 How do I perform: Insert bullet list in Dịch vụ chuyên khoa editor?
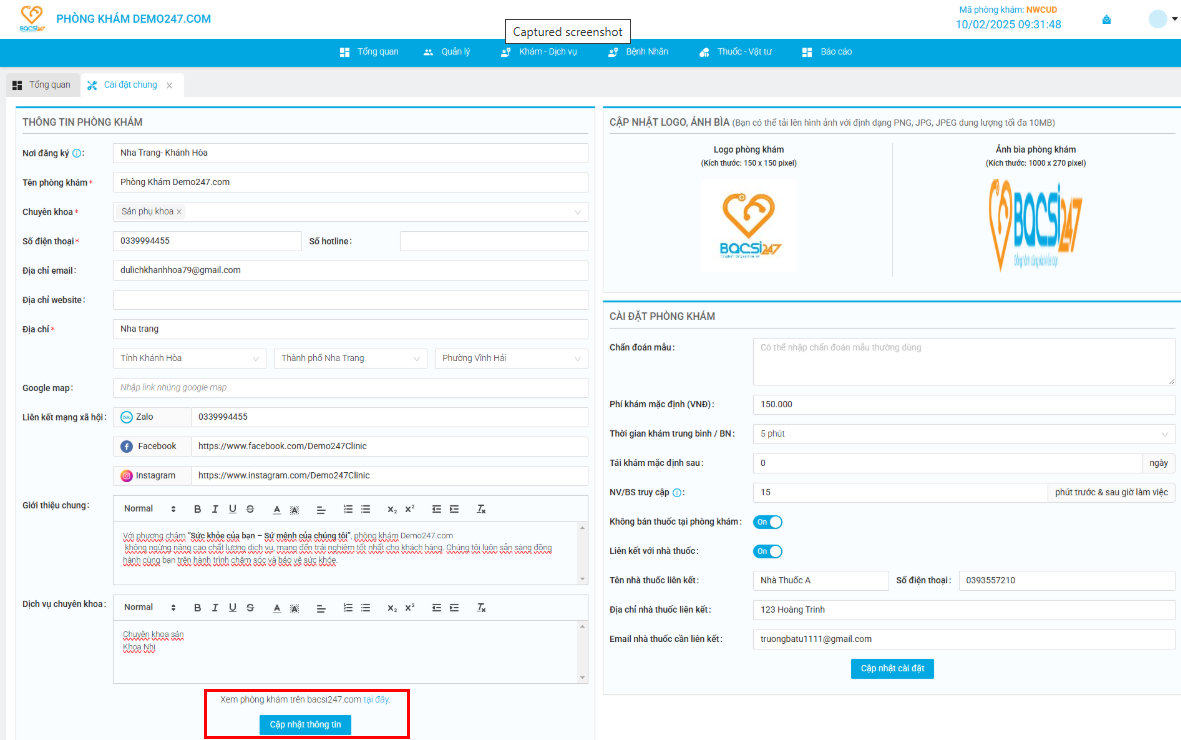(365, 608)
